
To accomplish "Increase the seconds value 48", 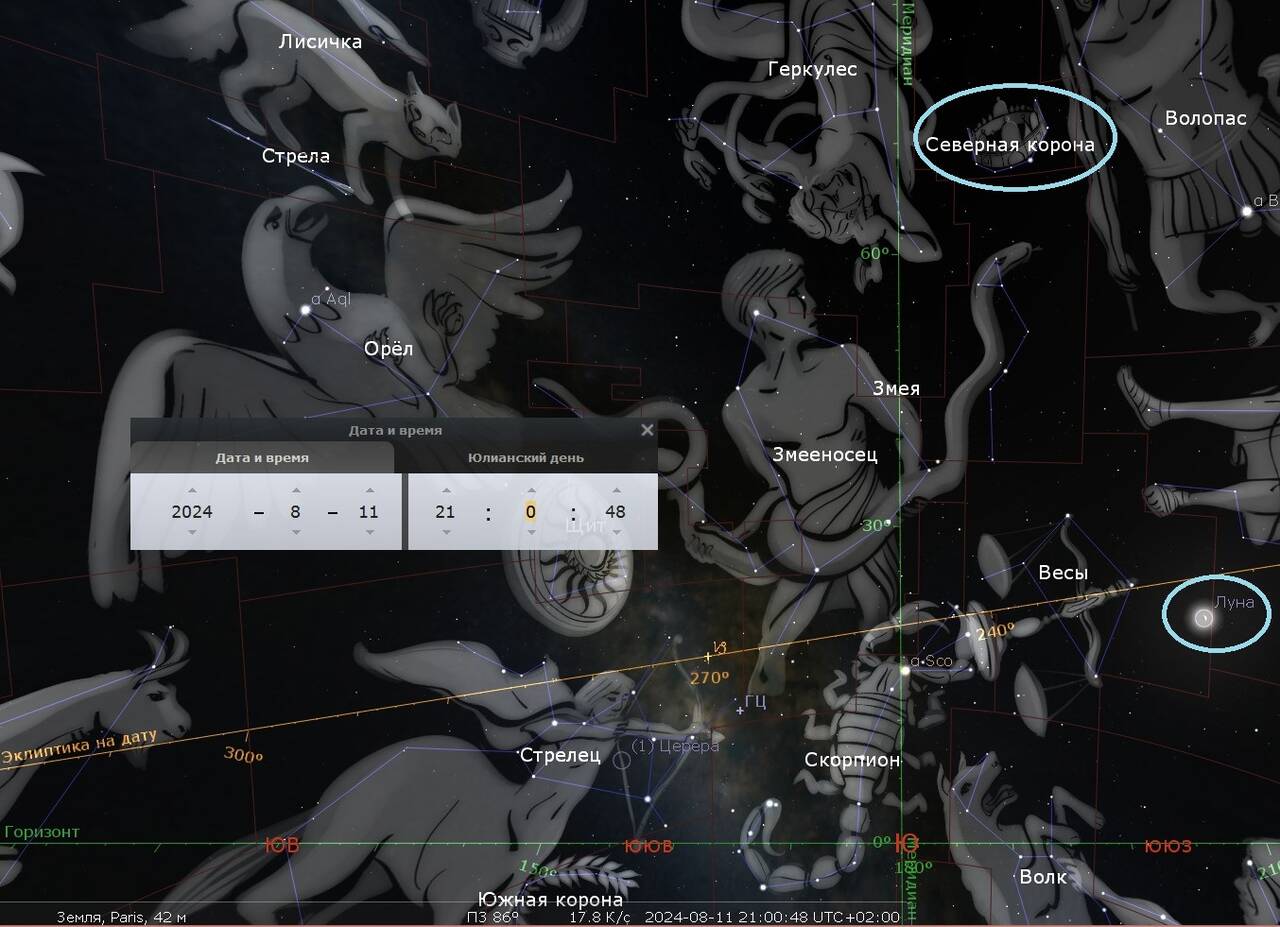I will click(616, 491).
